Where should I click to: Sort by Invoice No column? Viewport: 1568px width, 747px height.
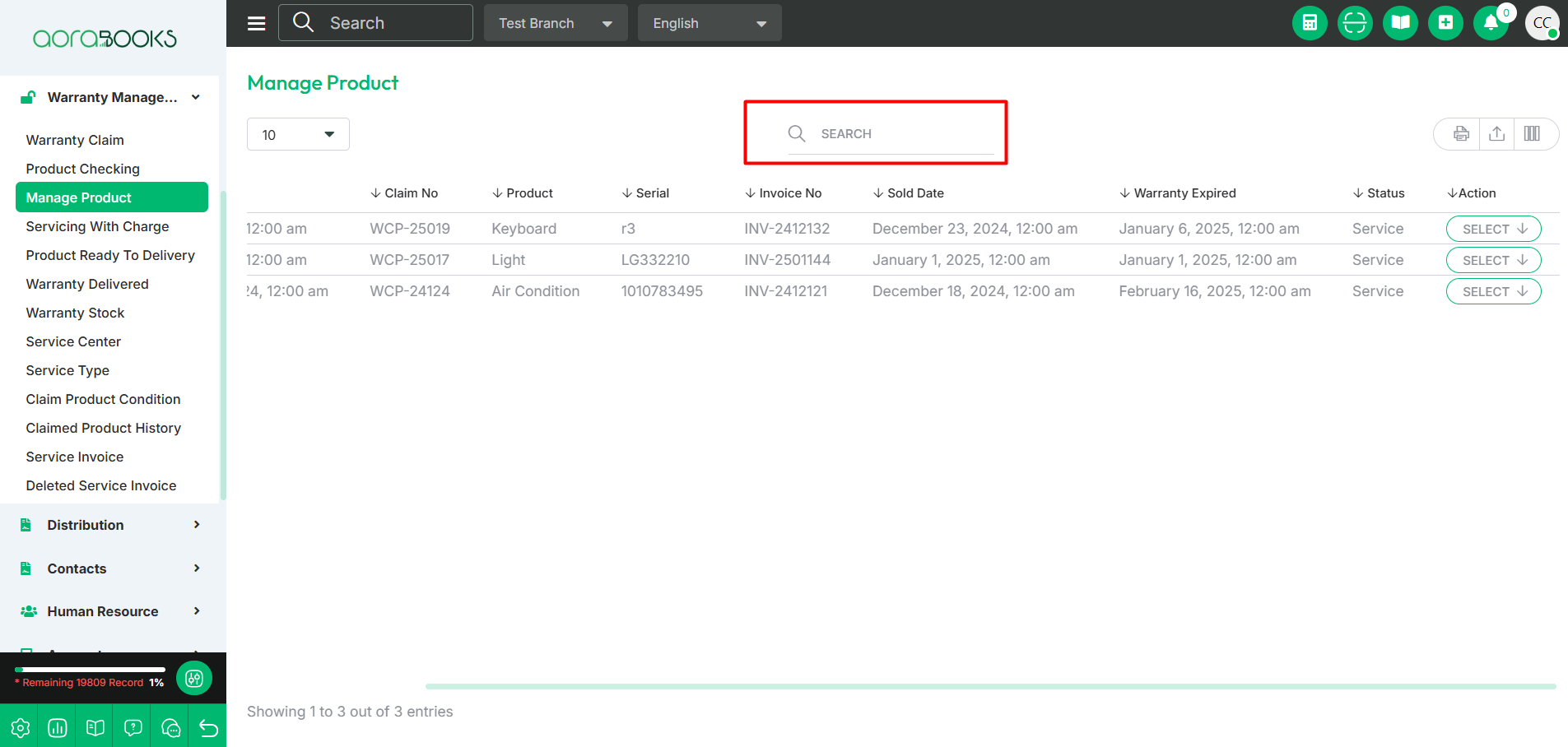(x=784, y=193)
